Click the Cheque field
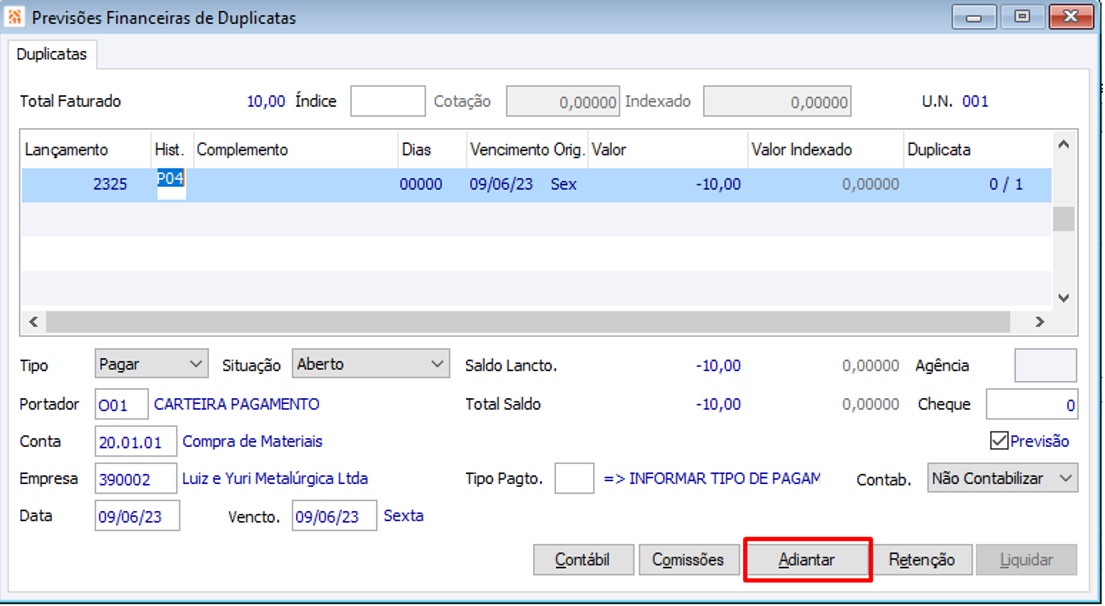Screen dimensions: 1105x606 (1032, 404)
